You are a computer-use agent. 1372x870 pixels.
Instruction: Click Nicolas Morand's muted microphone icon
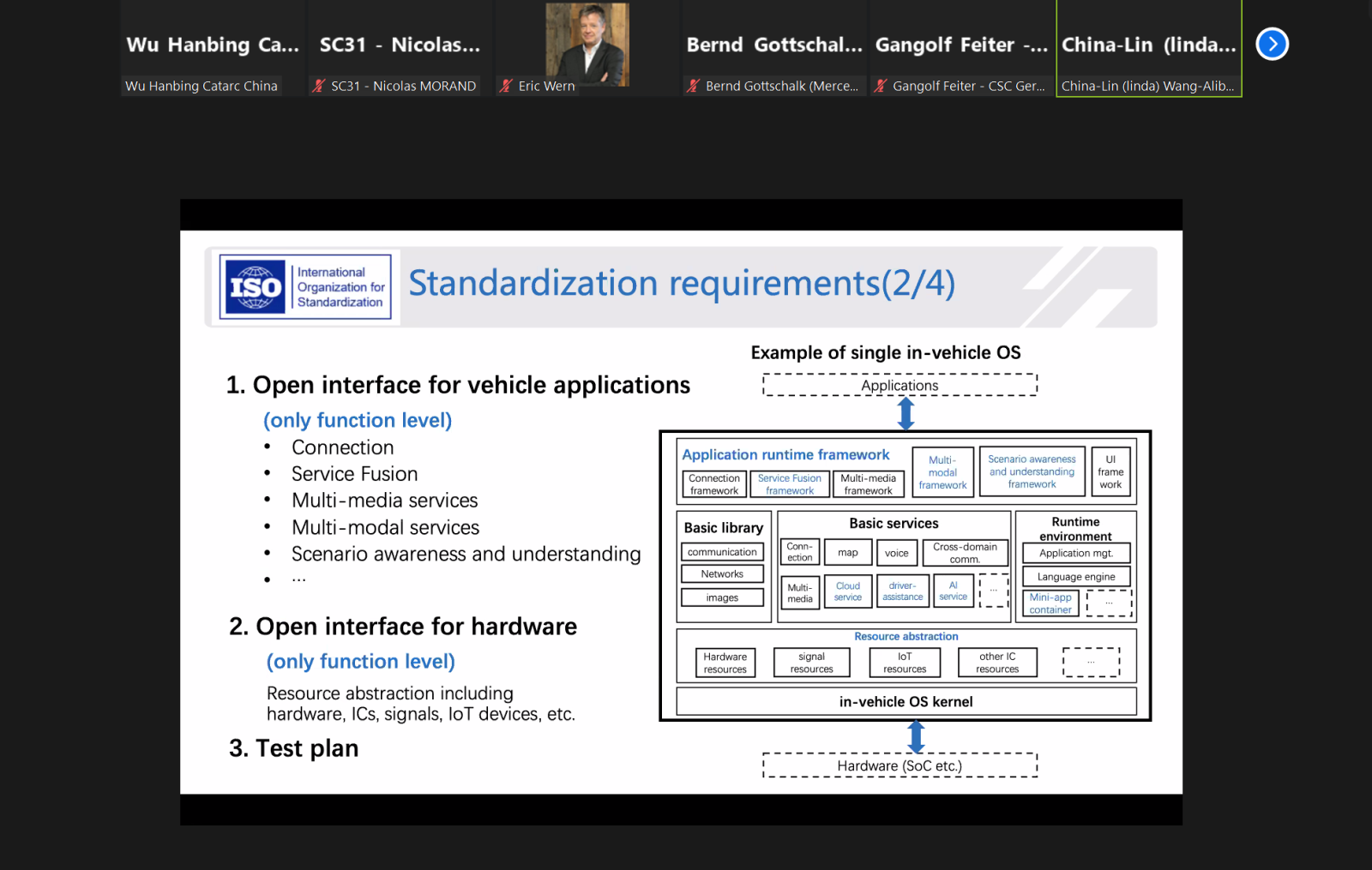pyautogui.click(x=319, y=86)
